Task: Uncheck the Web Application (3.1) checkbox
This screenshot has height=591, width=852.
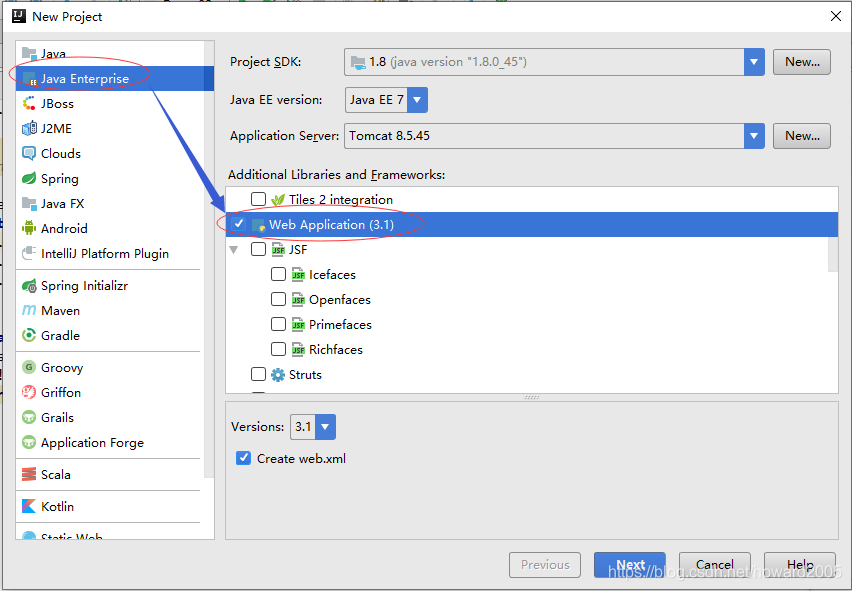Action: pyautogui.click(x=239, y=224)
